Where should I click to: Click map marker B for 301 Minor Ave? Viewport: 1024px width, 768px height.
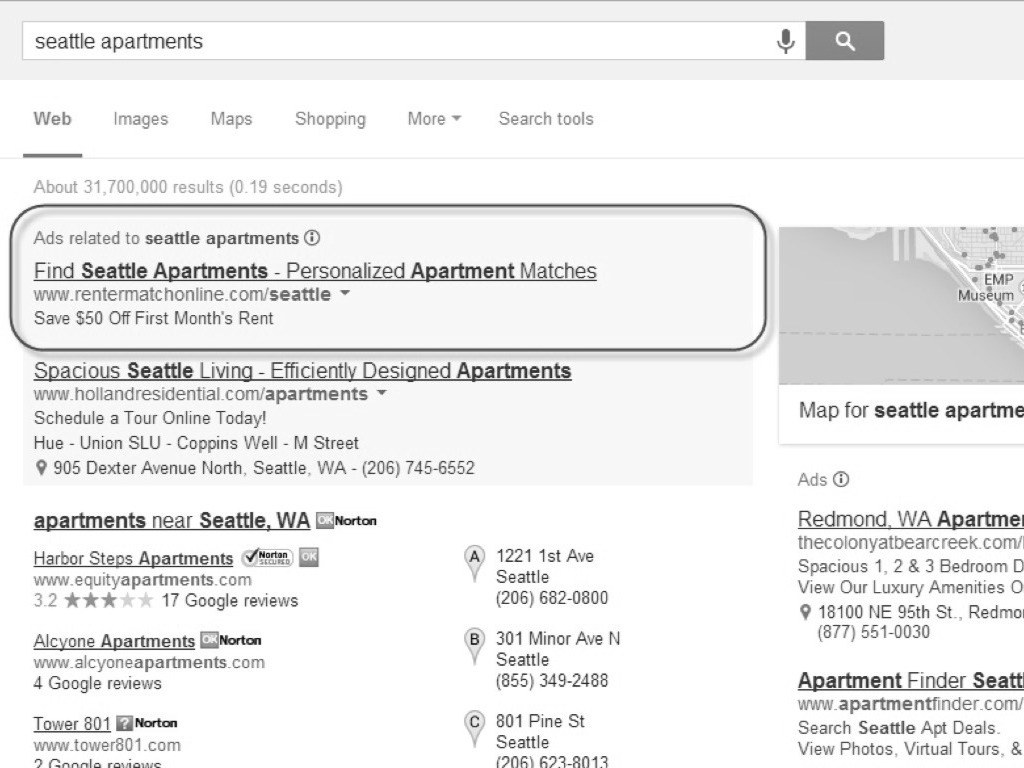[475, 644]
